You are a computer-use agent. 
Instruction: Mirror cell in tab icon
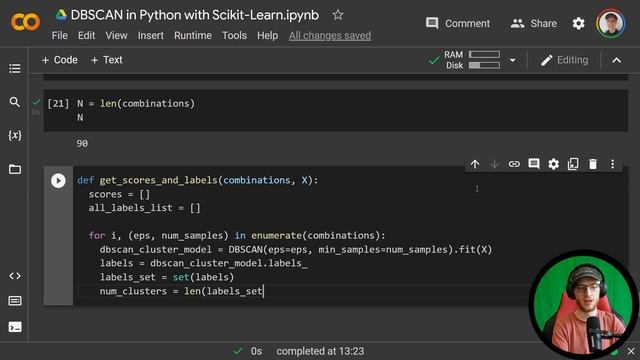pyautogui.click(x=573, y=164)
